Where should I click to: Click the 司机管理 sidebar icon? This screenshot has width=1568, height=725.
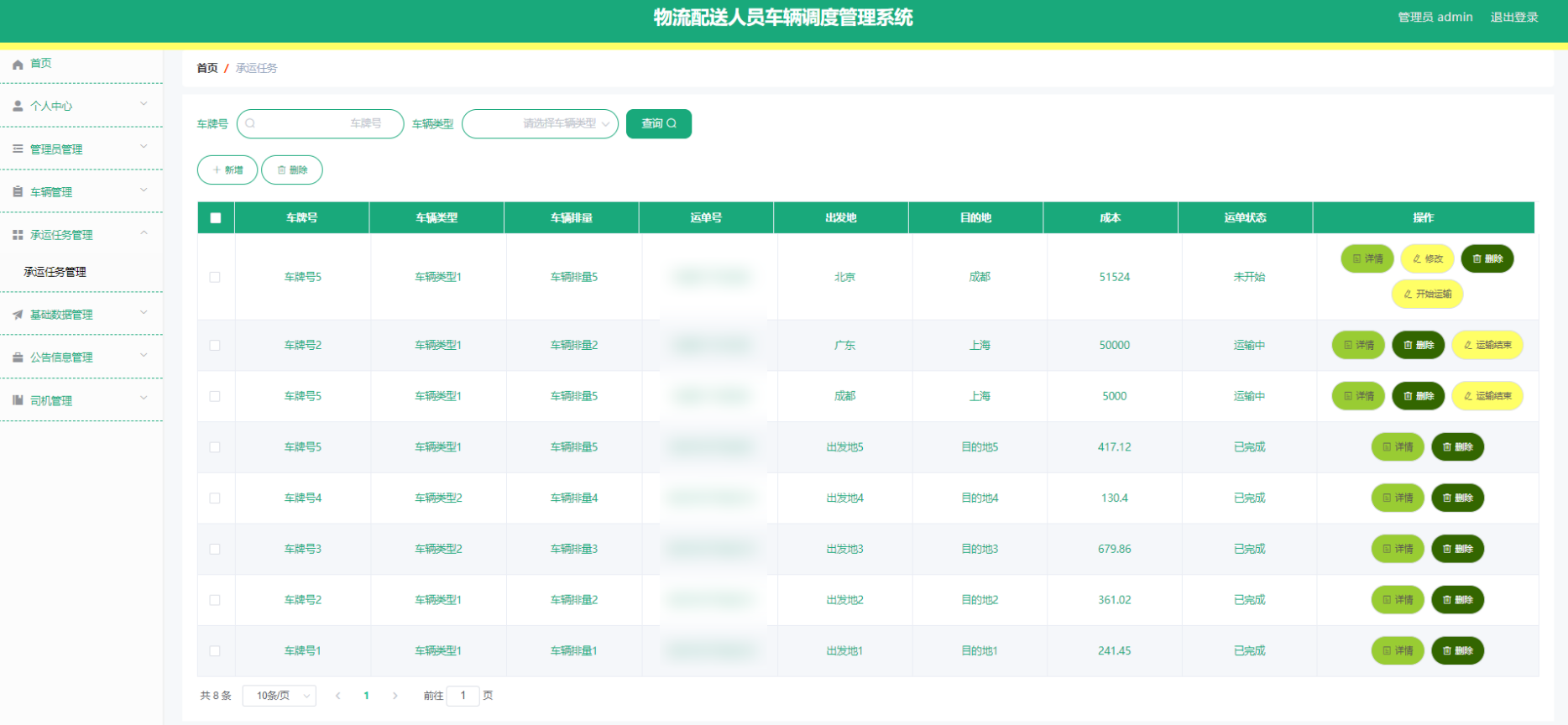18,401
